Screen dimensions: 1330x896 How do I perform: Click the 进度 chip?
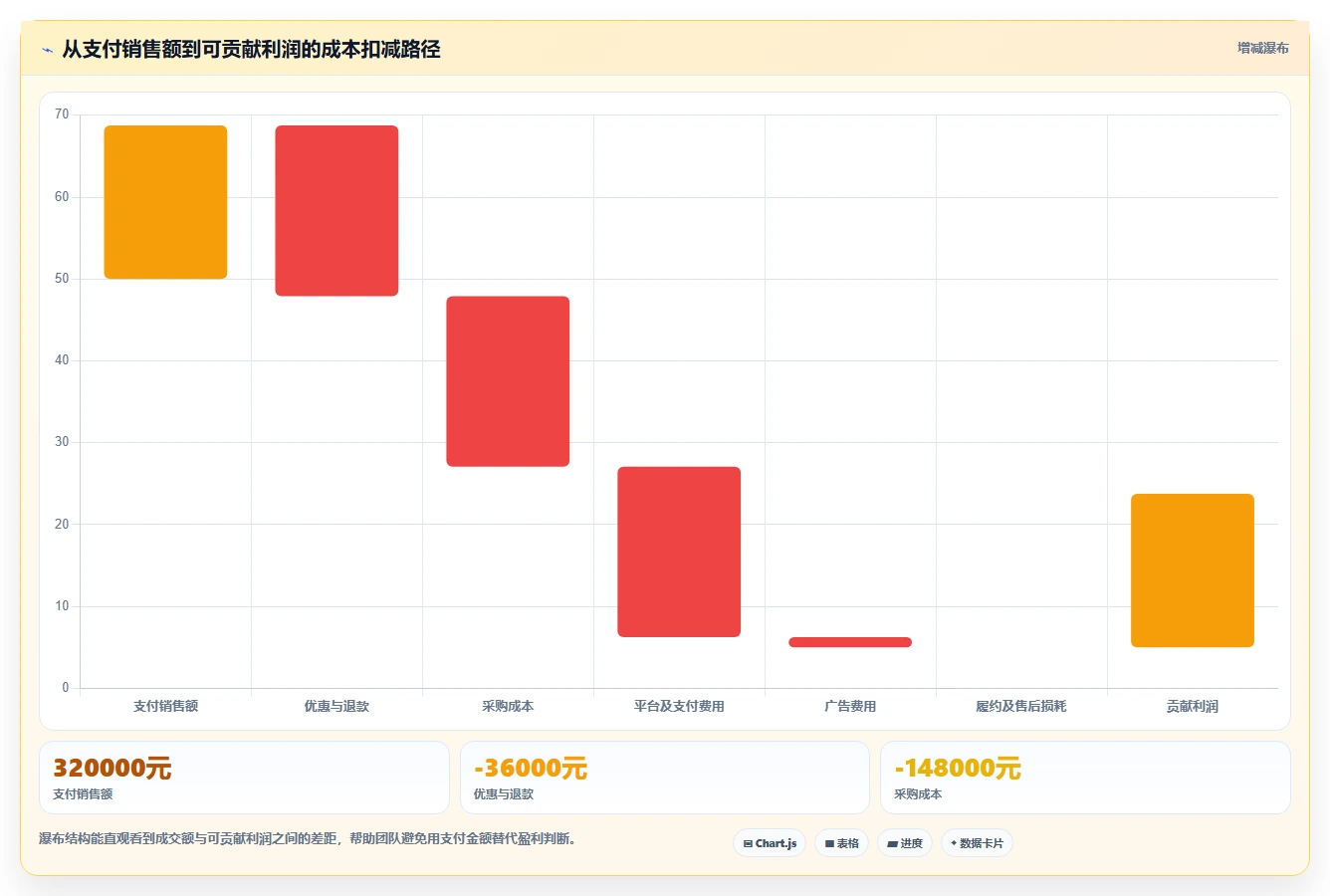904,843
